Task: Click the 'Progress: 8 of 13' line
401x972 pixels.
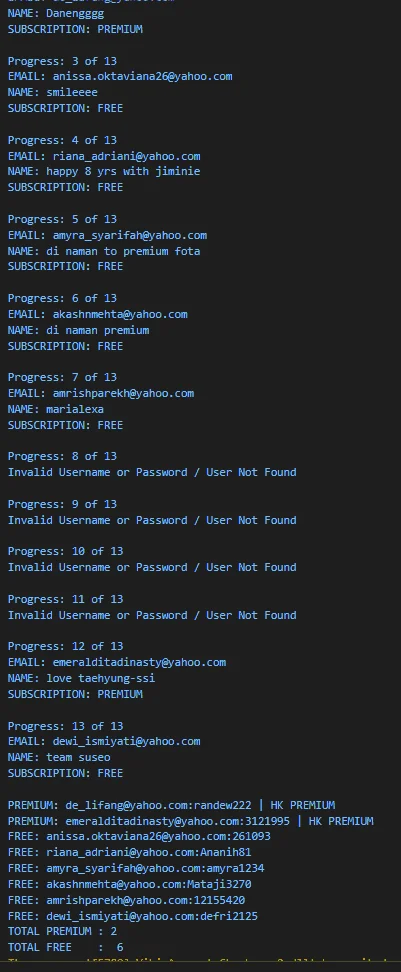Action: pyautogui.click(x=62, y=456)
